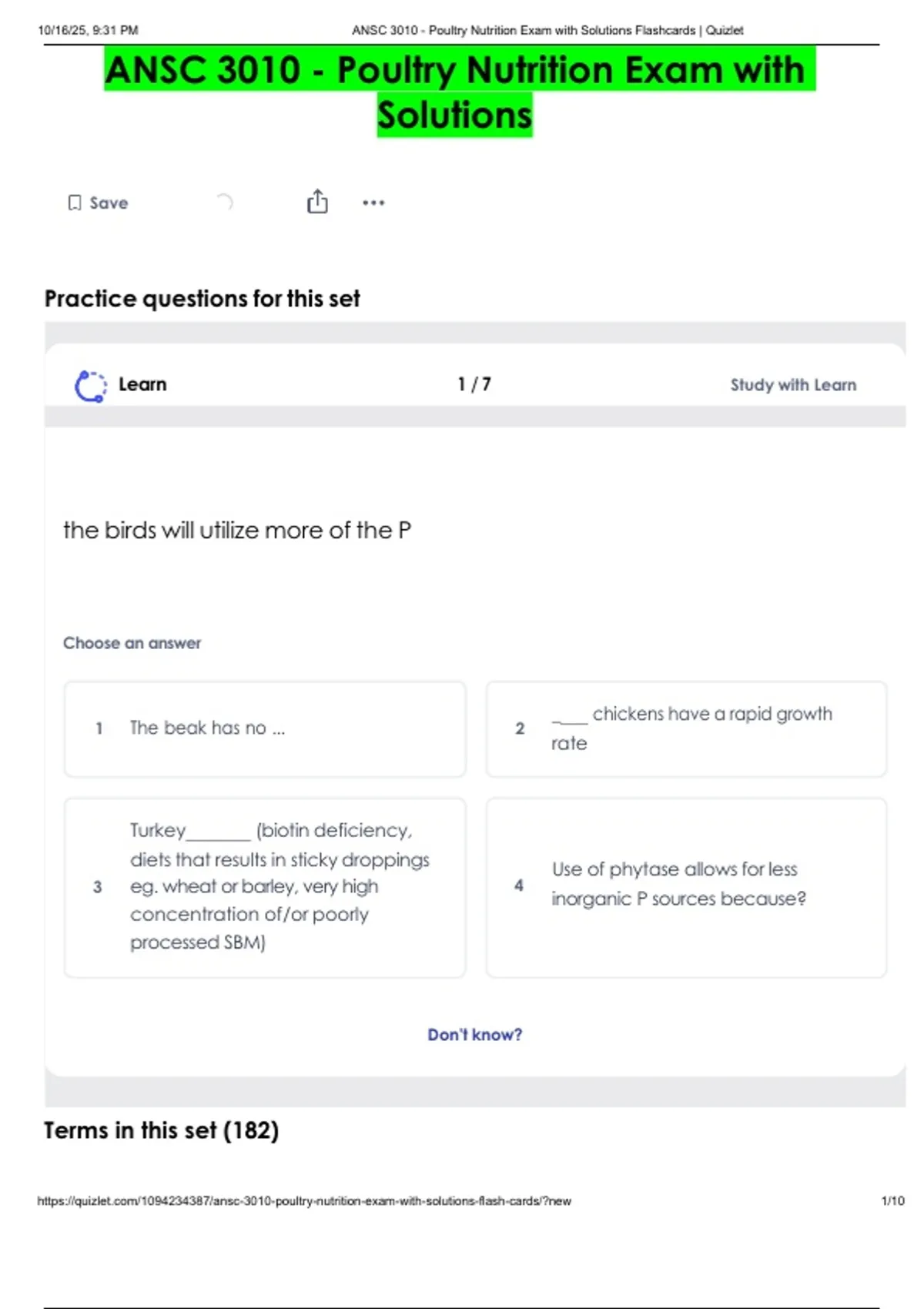Image resolution: width=924 pixels, height=1309 pixels.
Task: Click the Save bookmark icon
Action: pos(75,203)
